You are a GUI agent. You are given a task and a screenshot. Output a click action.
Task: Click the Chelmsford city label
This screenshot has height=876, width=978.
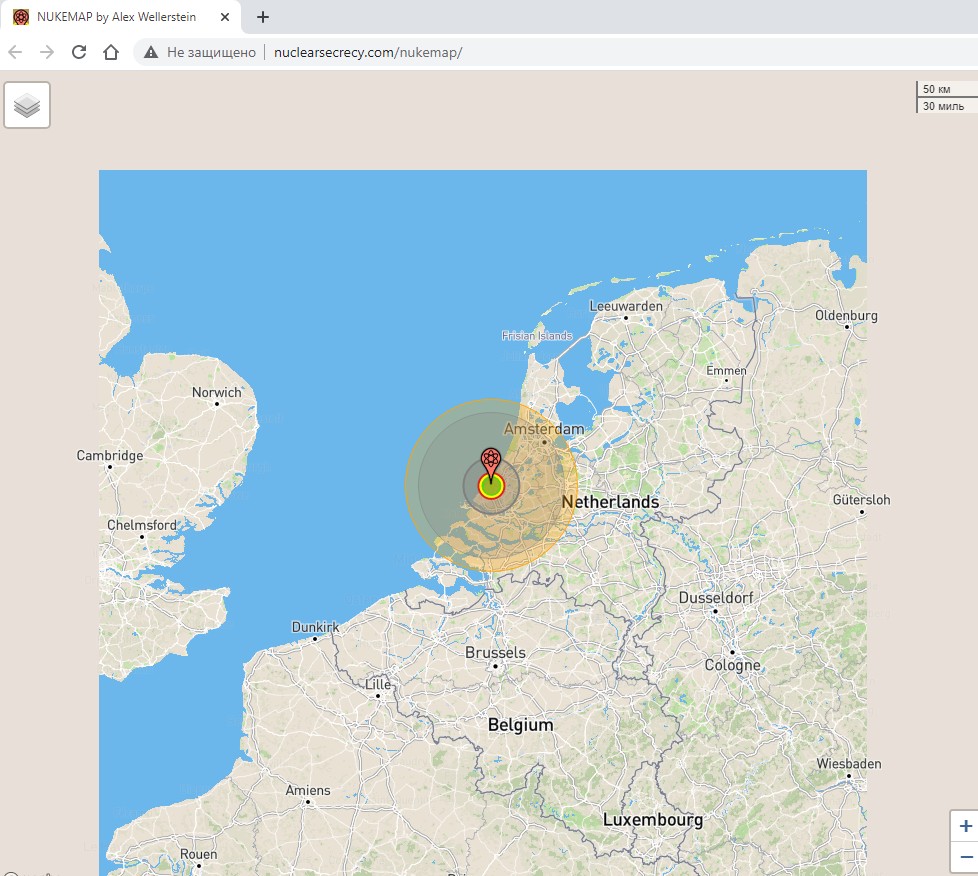click(x=142, y=525)
